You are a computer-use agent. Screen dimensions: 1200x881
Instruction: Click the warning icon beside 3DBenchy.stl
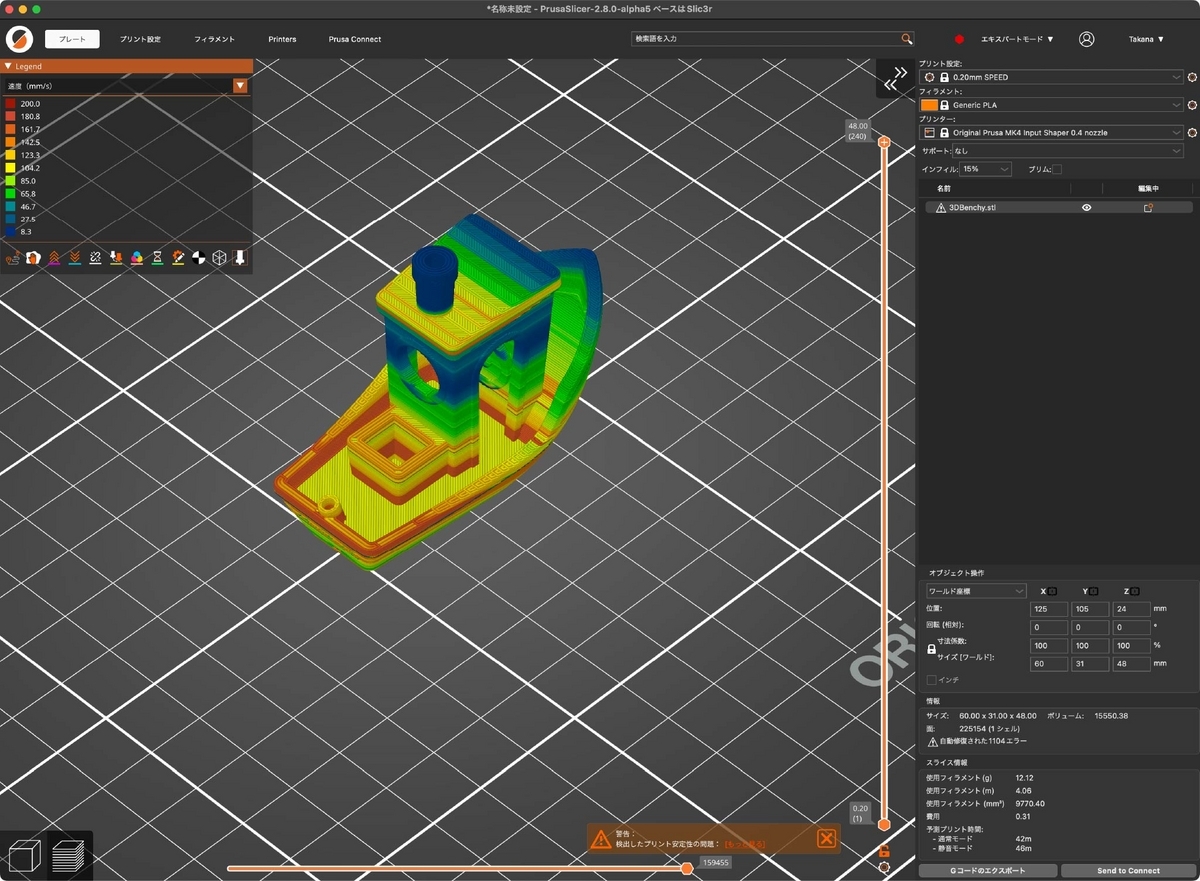[x=941, y=208]
